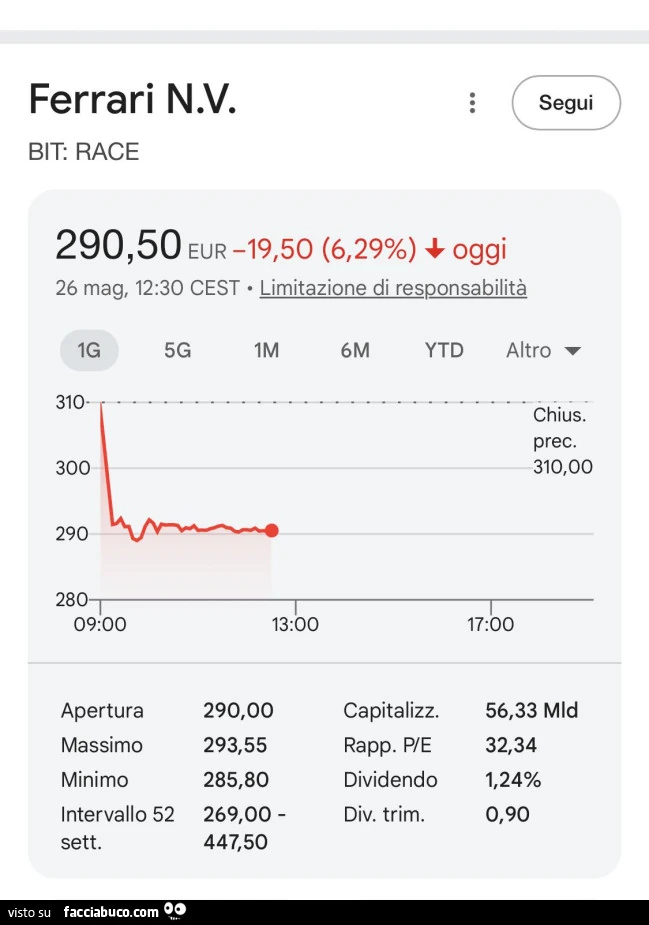Click the opening price spike at 09:00

click(101, 405)
